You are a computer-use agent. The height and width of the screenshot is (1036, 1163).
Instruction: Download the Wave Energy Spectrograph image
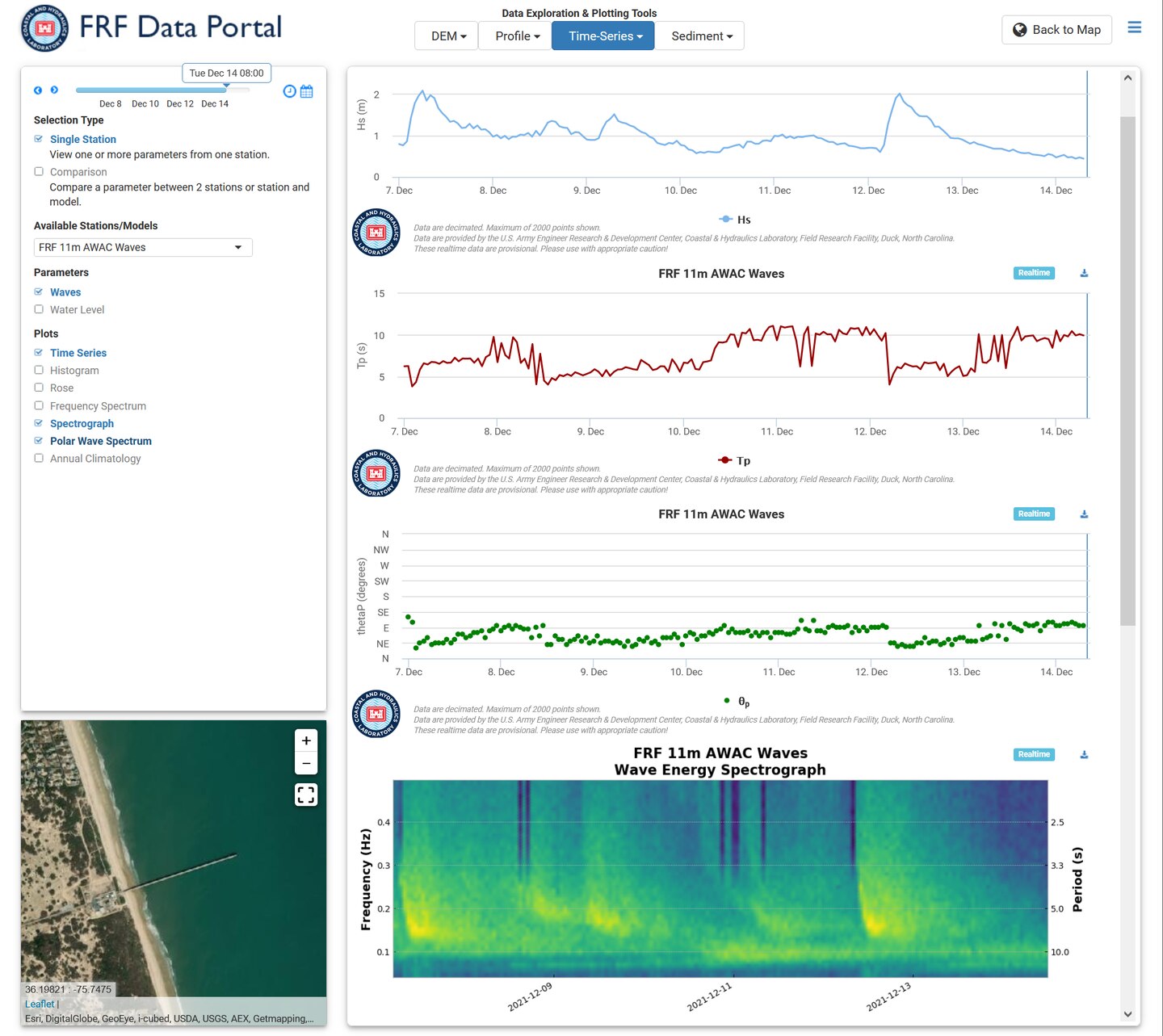[1084, 755]
